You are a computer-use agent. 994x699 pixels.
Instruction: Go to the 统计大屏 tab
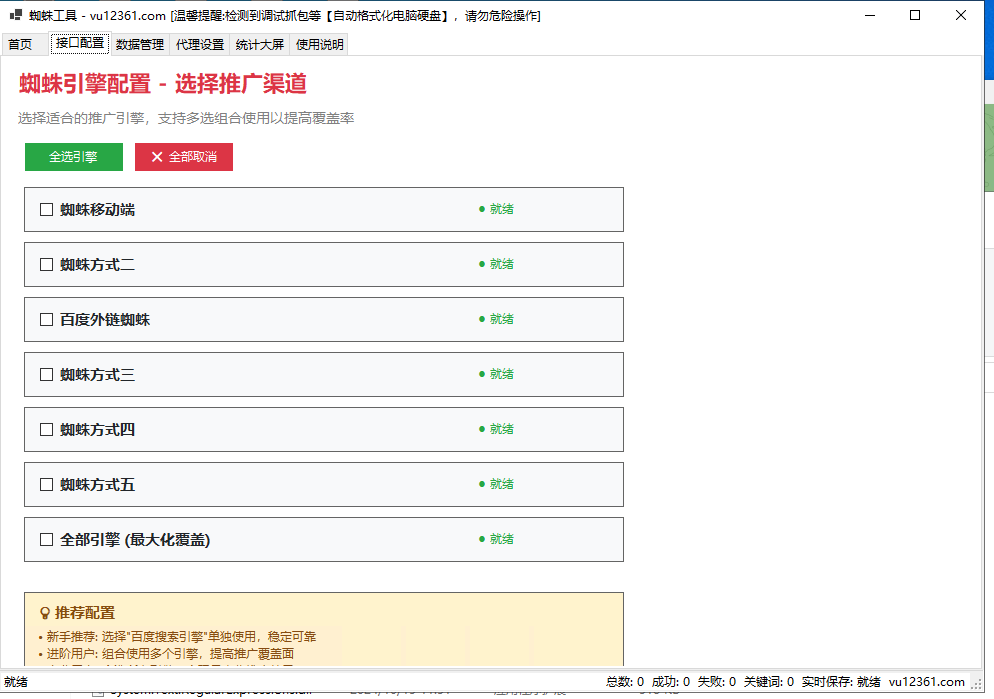click(259, 44)
